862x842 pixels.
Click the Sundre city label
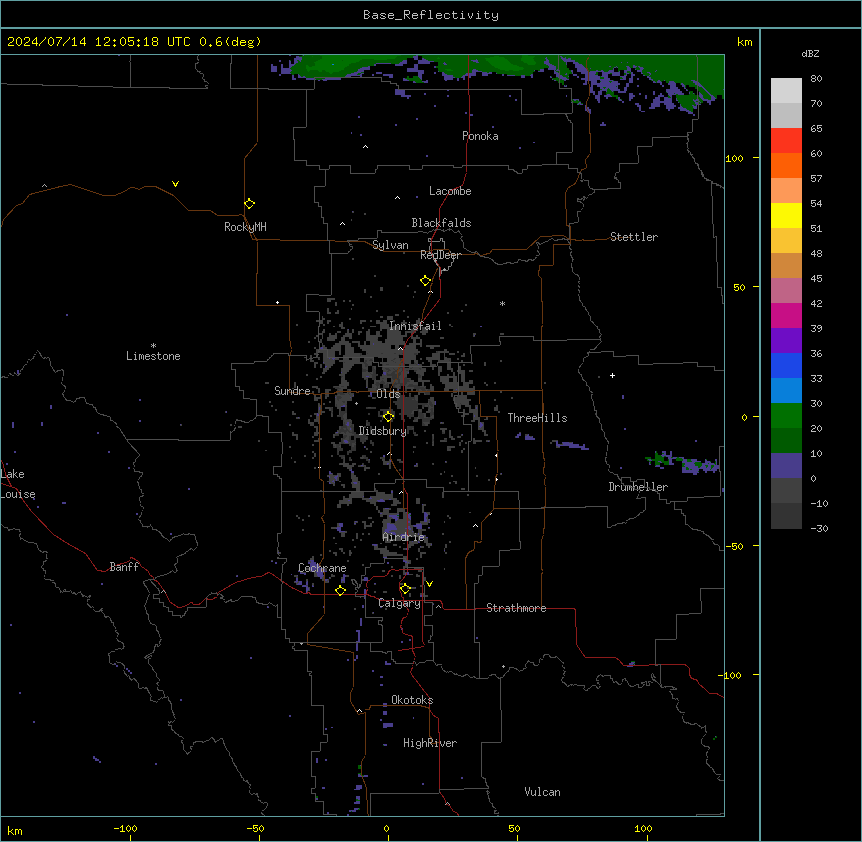(292, 391)
